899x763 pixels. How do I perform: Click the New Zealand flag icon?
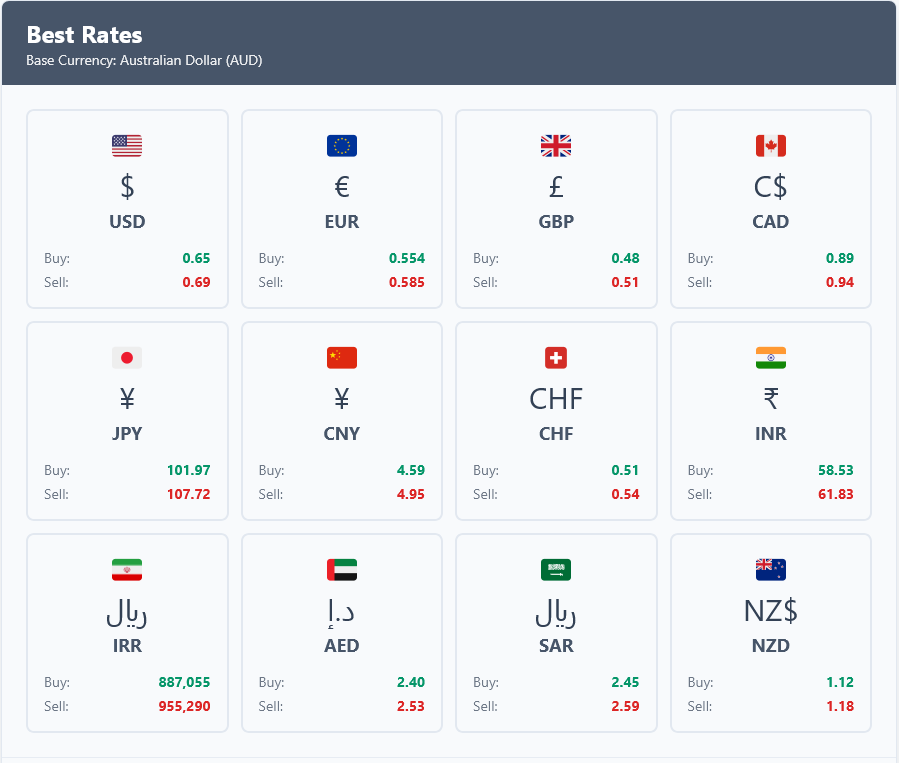[x=771, y=570]
